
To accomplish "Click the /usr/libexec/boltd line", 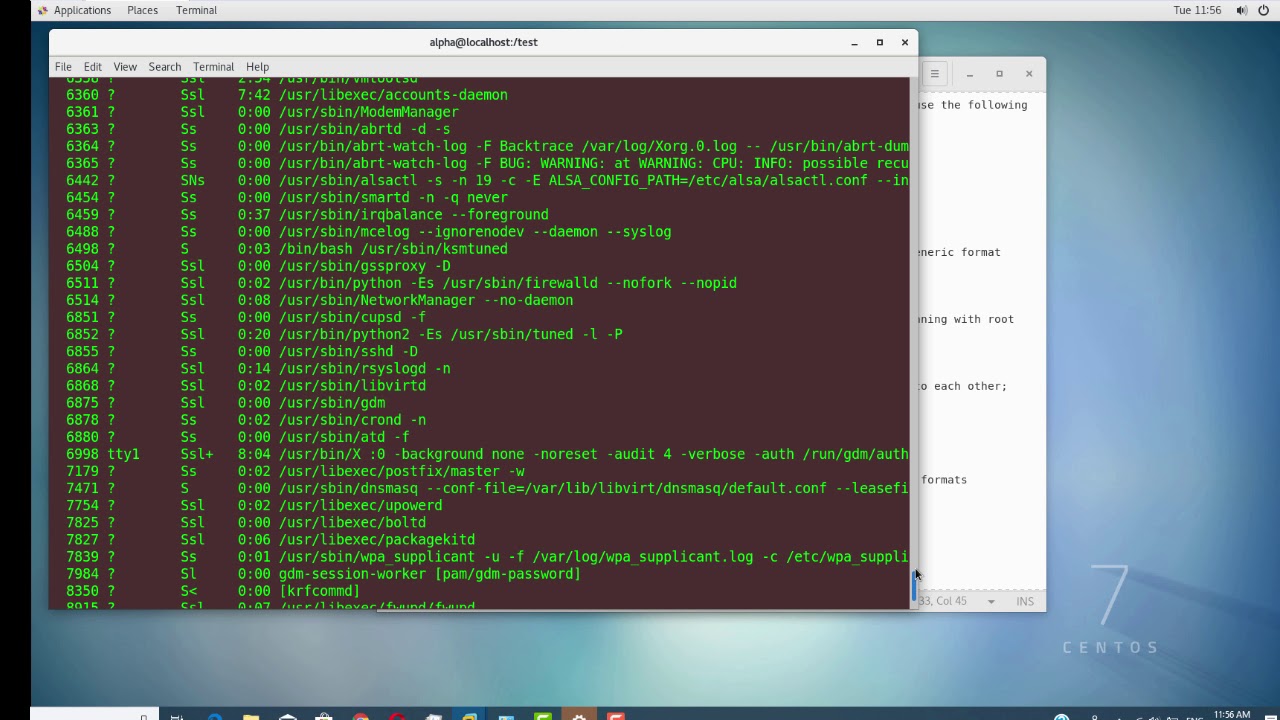I will [246, 522].
